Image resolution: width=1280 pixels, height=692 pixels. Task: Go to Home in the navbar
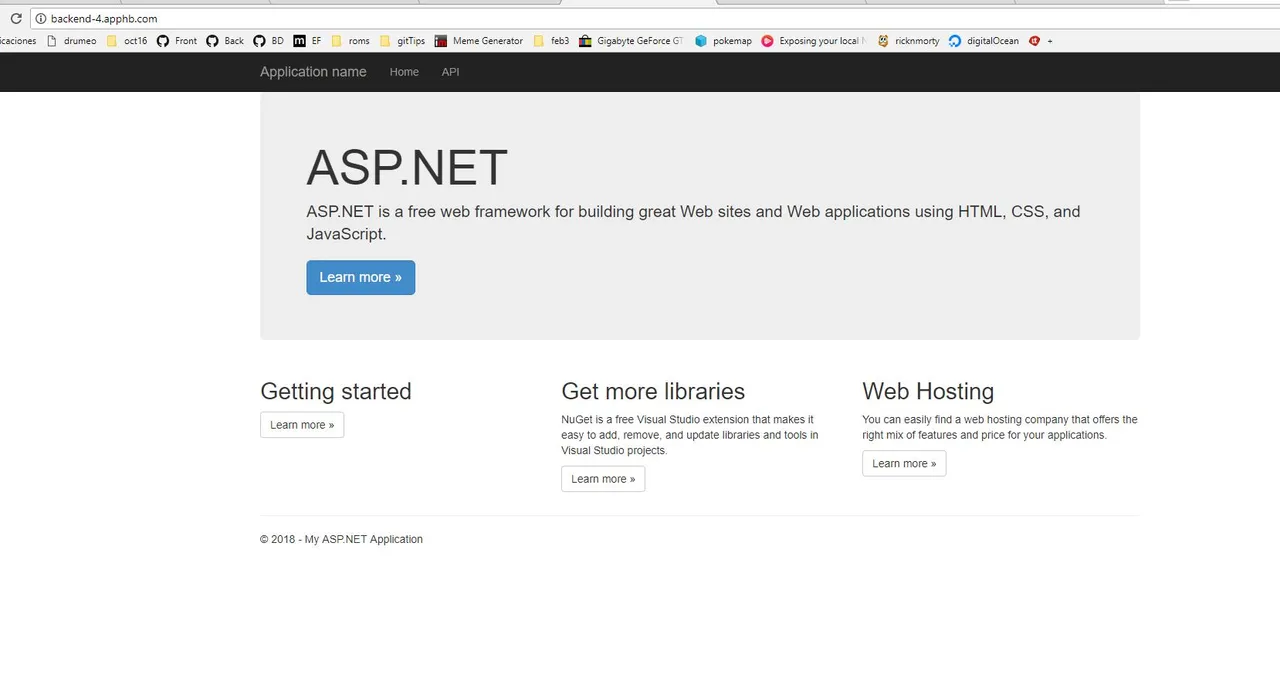pos(404,72)
